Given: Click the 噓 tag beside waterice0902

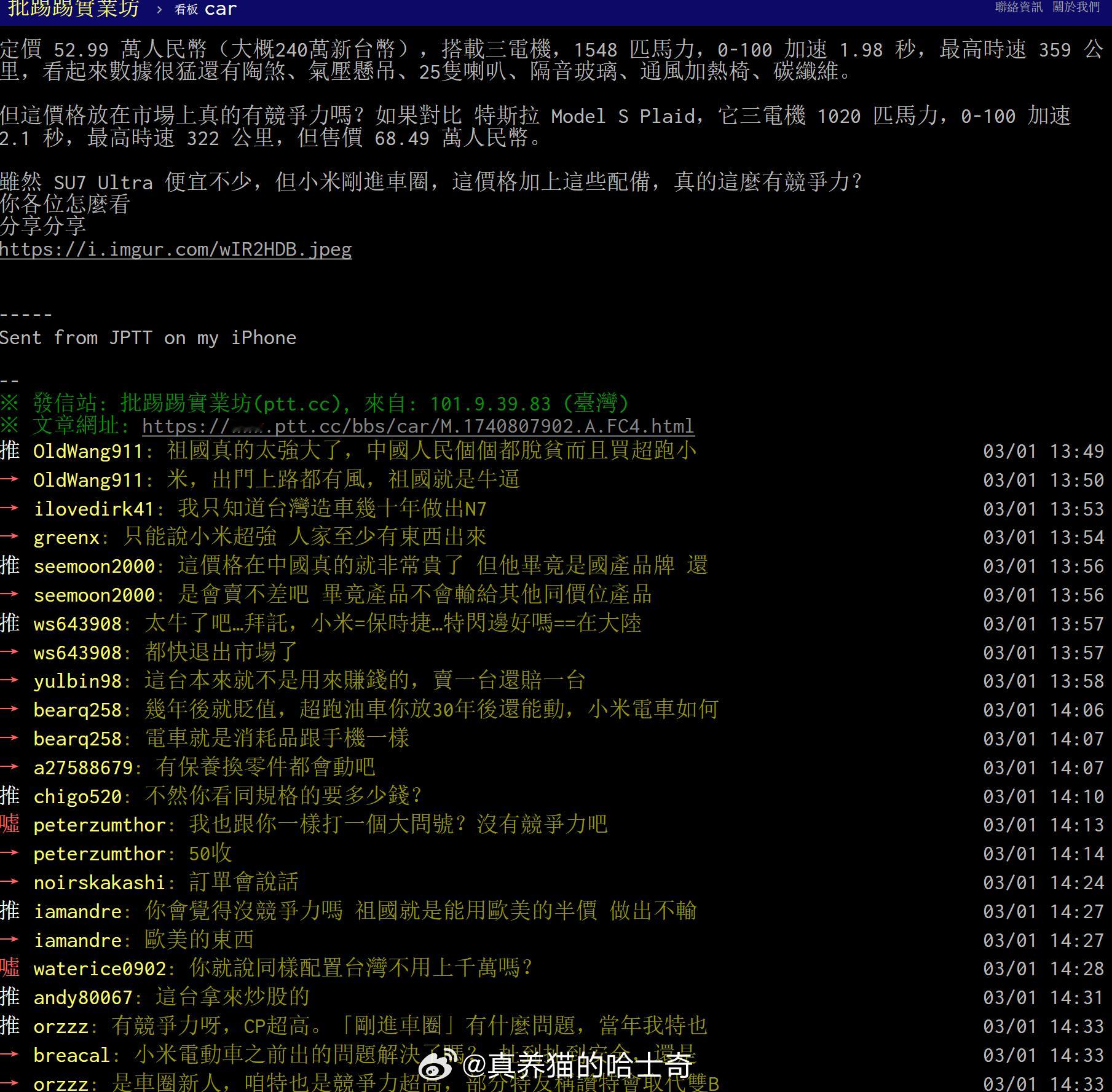Looking at the screenshot, I should point(10,969).
